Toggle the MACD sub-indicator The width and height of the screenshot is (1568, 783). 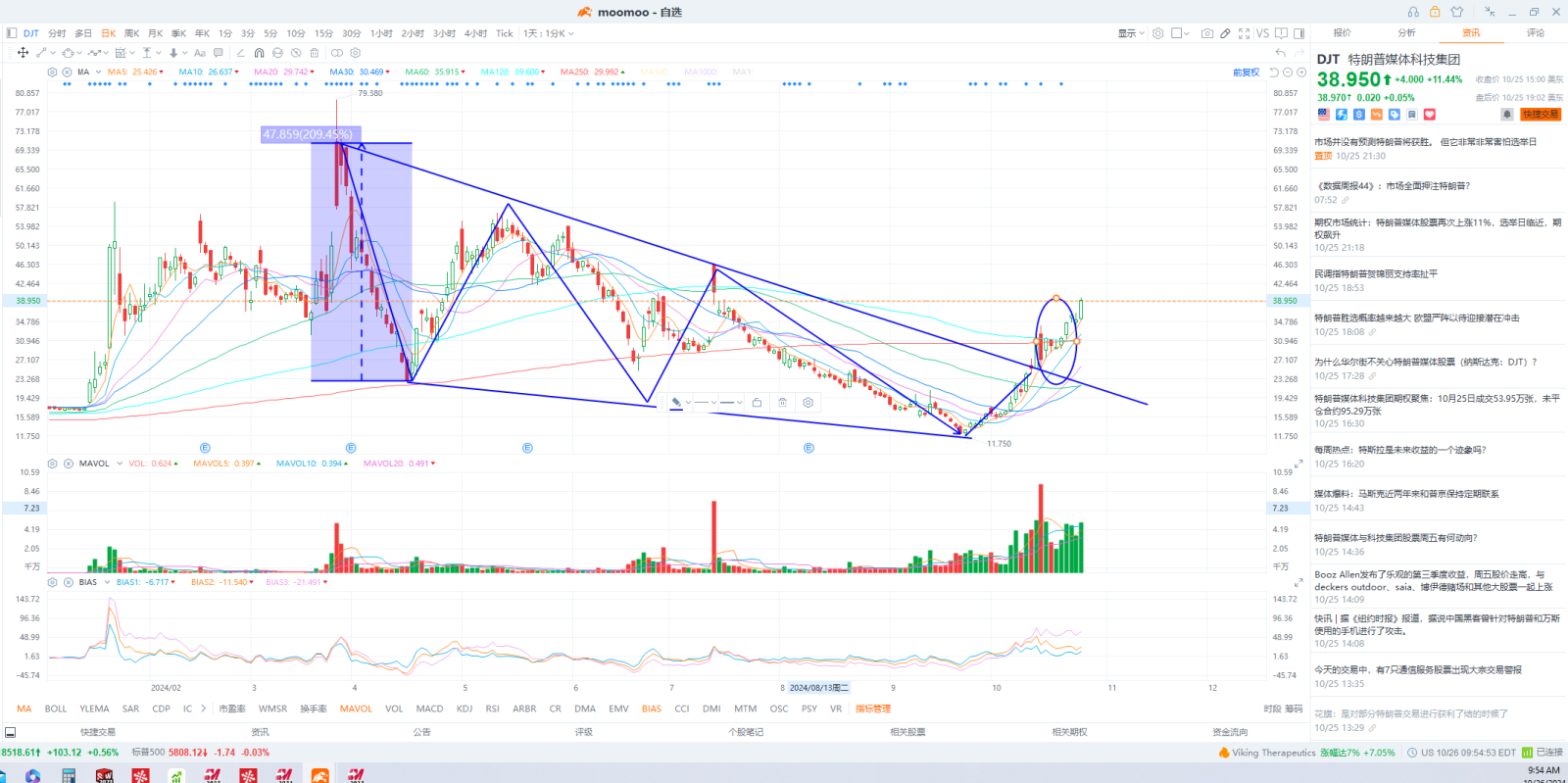pyautogui.click(x=429, y=709)
